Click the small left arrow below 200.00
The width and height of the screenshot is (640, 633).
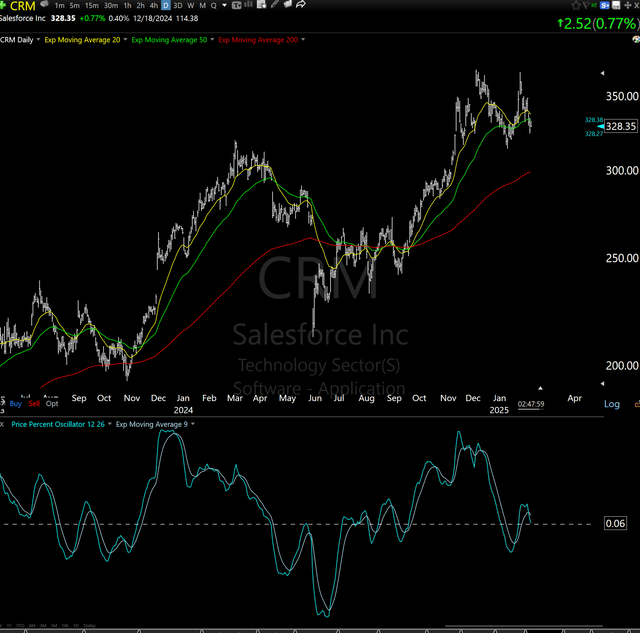[x=602, y=384]
